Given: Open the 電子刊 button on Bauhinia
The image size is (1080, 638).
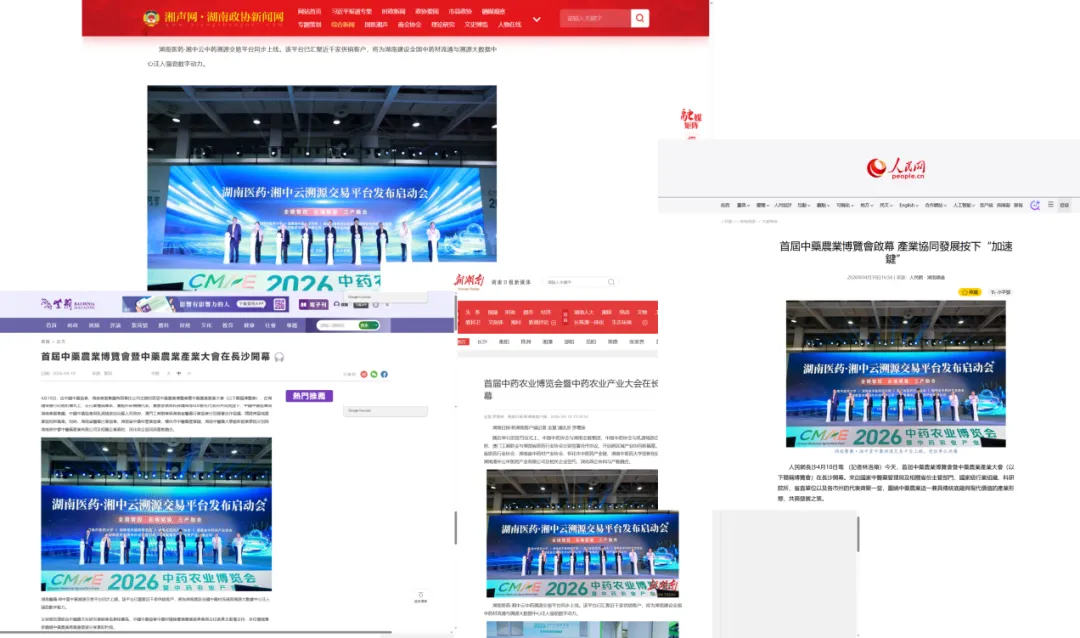Looking at the screenshot, I should [x=313, y=304].
